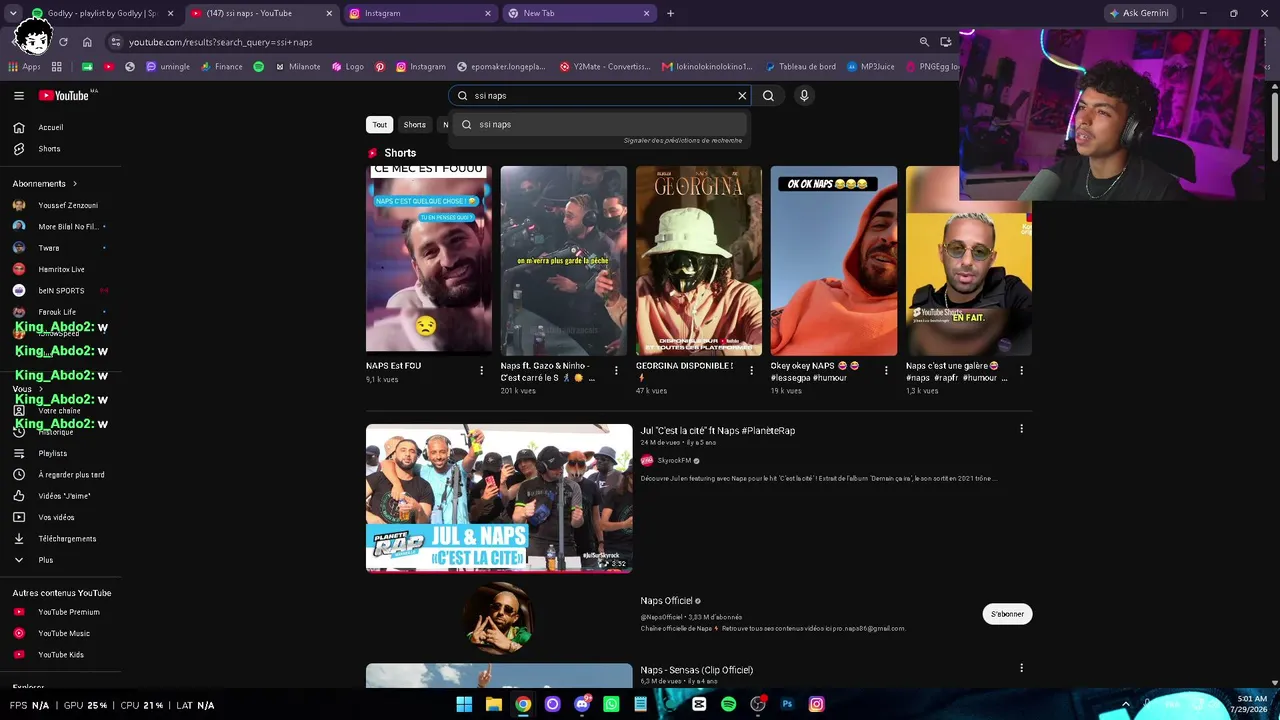Play the 'Naps c'est une galère' short
The height and width of the screenshot is (720, 1280).
969,260
